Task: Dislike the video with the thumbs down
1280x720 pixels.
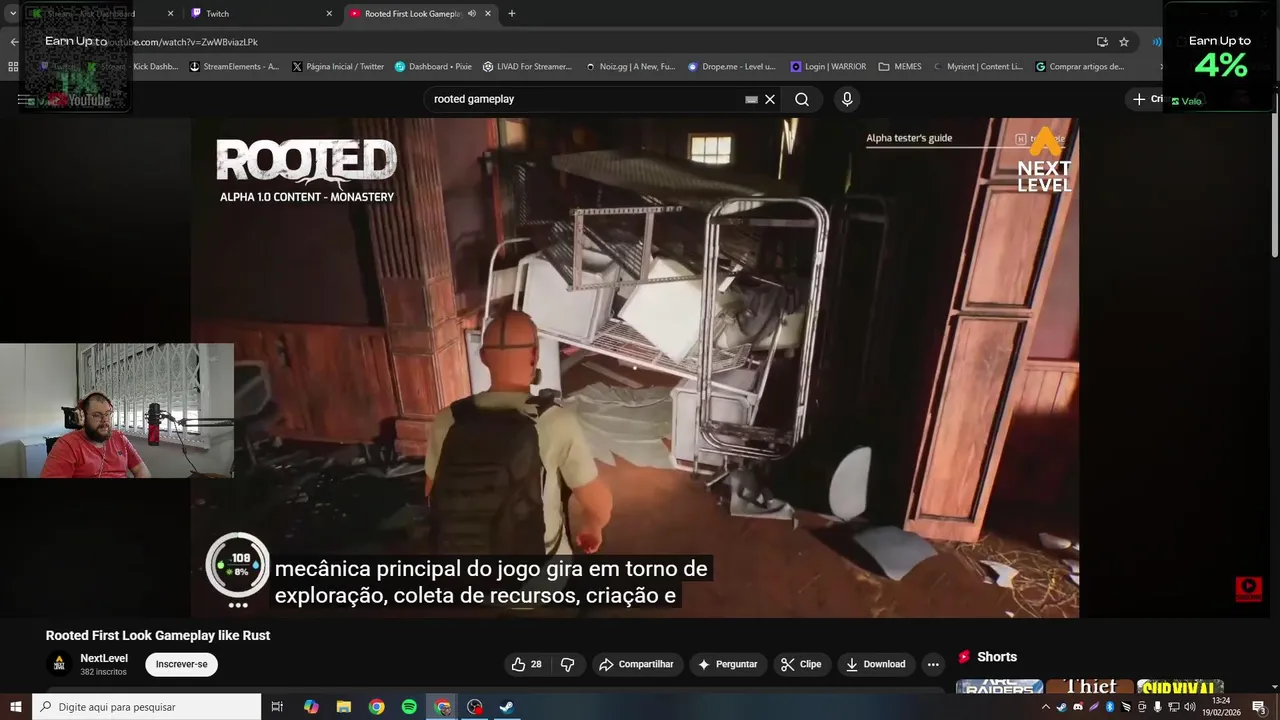Action: click(567, 664)
